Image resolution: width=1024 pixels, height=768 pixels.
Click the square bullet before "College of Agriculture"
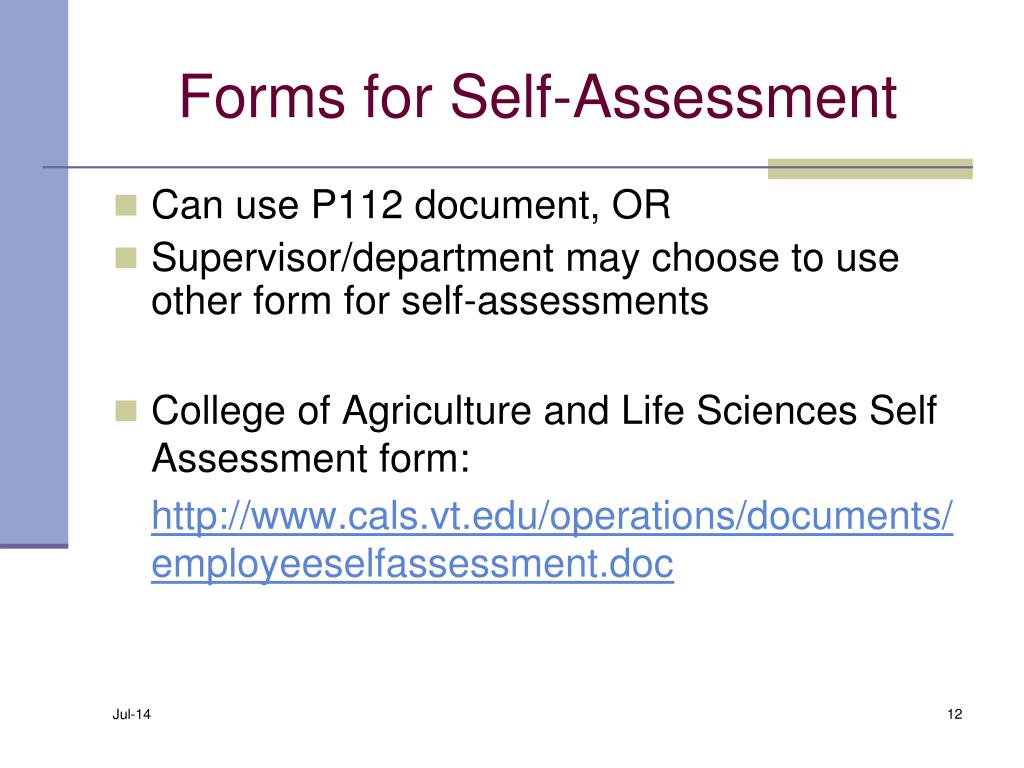(x=126, y=411)
